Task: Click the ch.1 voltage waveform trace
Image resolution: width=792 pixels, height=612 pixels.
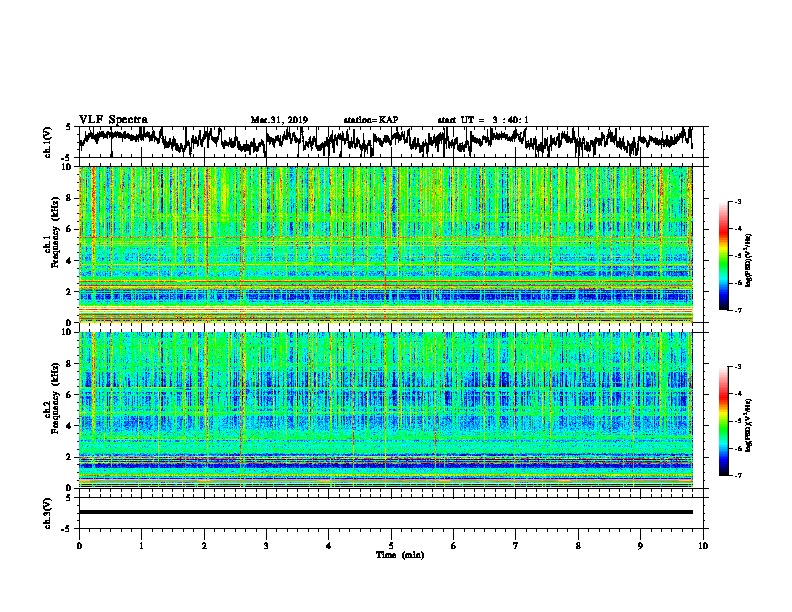Action: 386,141
